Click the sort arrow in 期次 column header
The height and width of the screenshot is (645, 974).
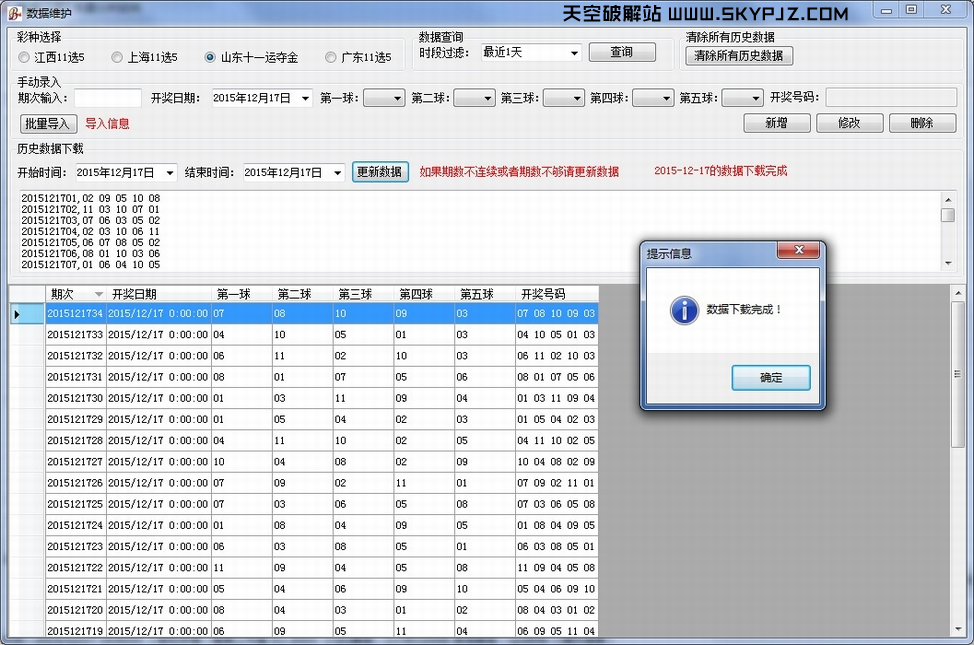(x=98, y=294)
